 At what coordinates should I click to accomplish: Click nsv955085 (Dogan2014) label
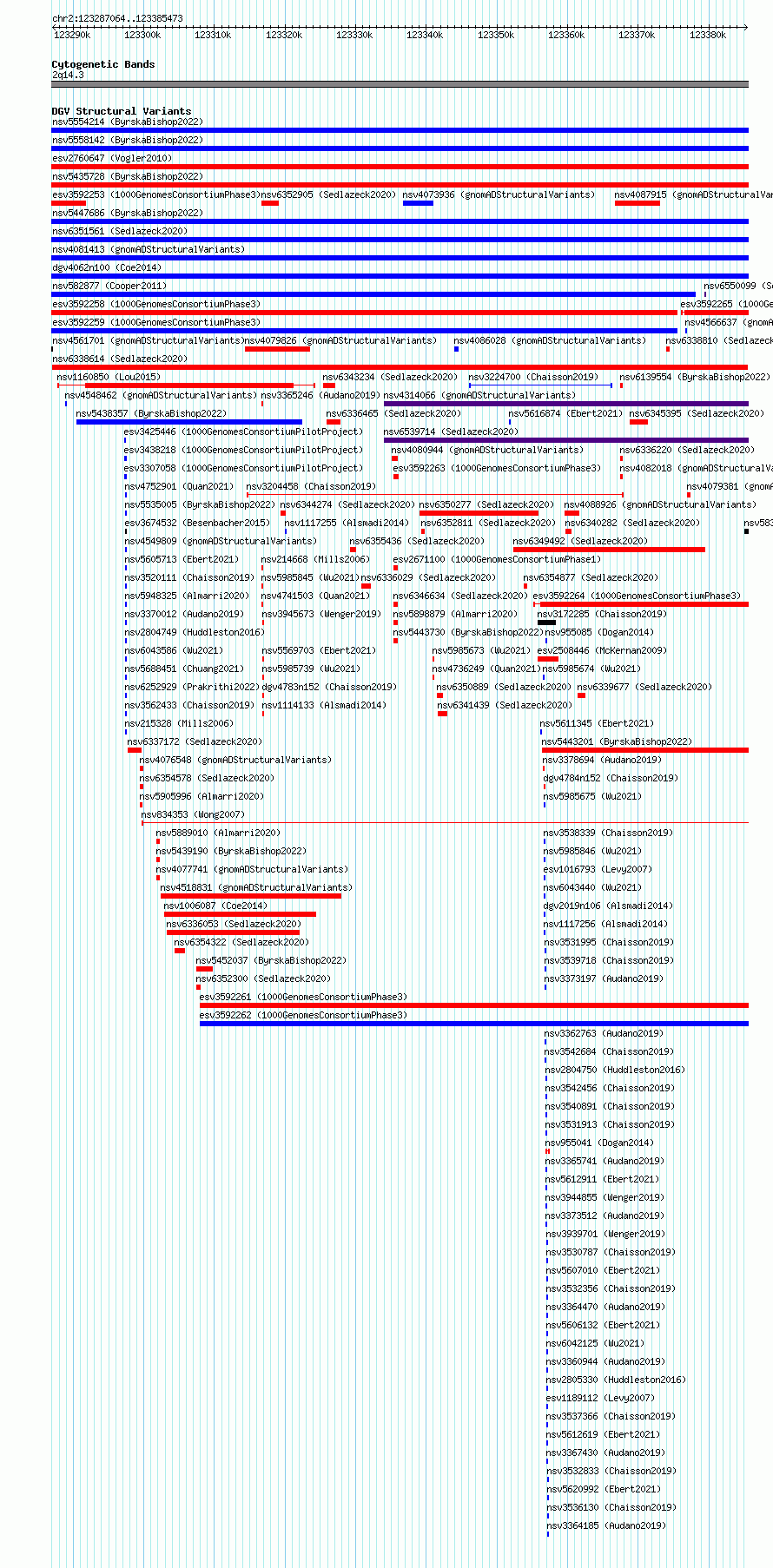point(599,633)
